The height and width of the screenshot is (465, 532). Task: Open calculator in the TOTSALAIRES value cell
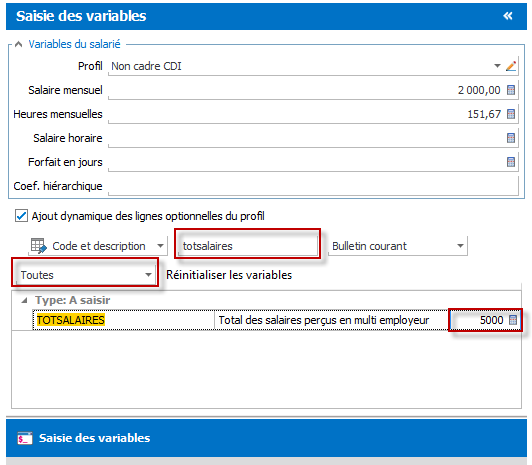coord(513,320)
